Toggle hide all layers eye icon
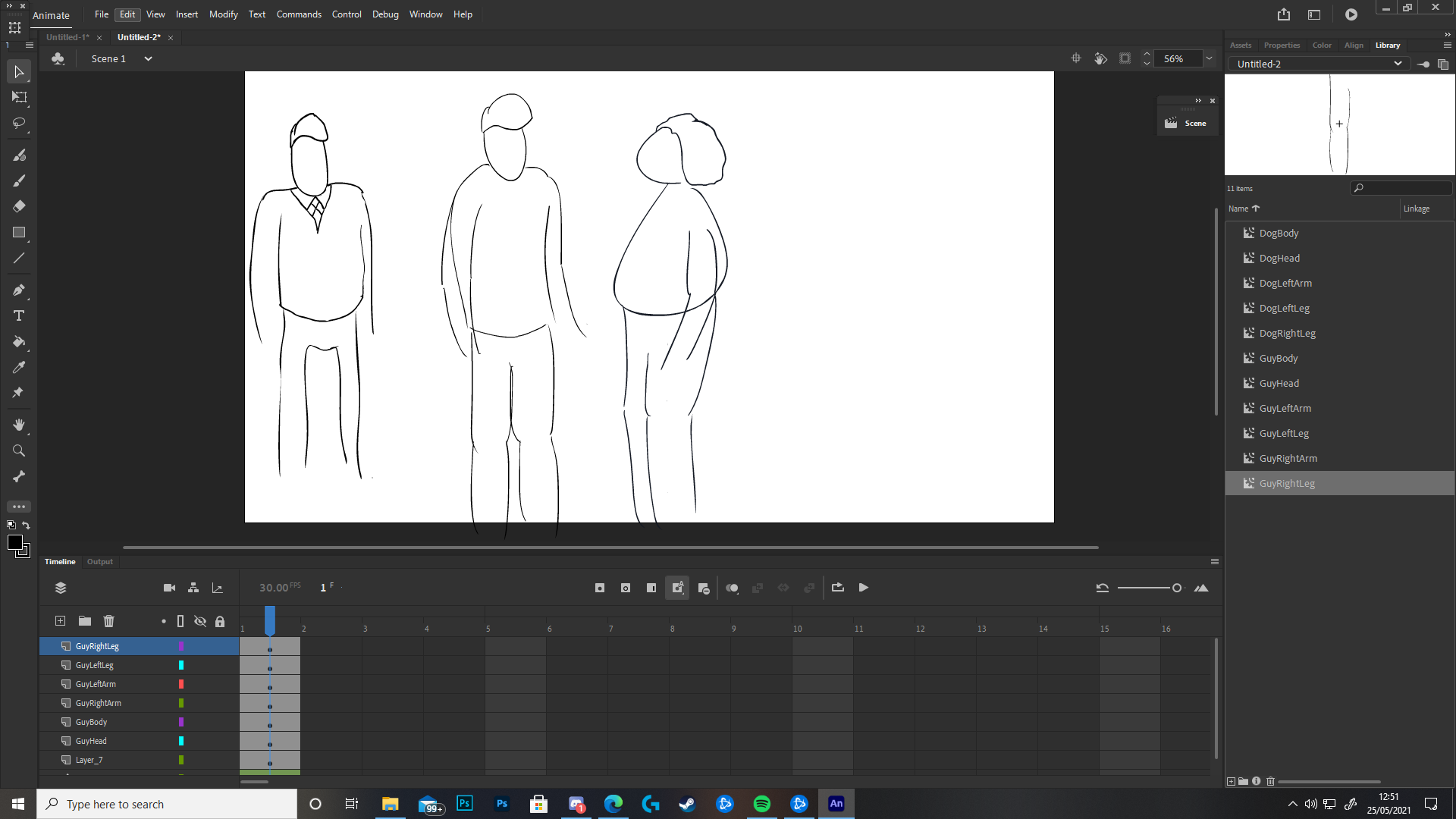The height and width of the screenshot is (819, 1456). click(200, 621)
